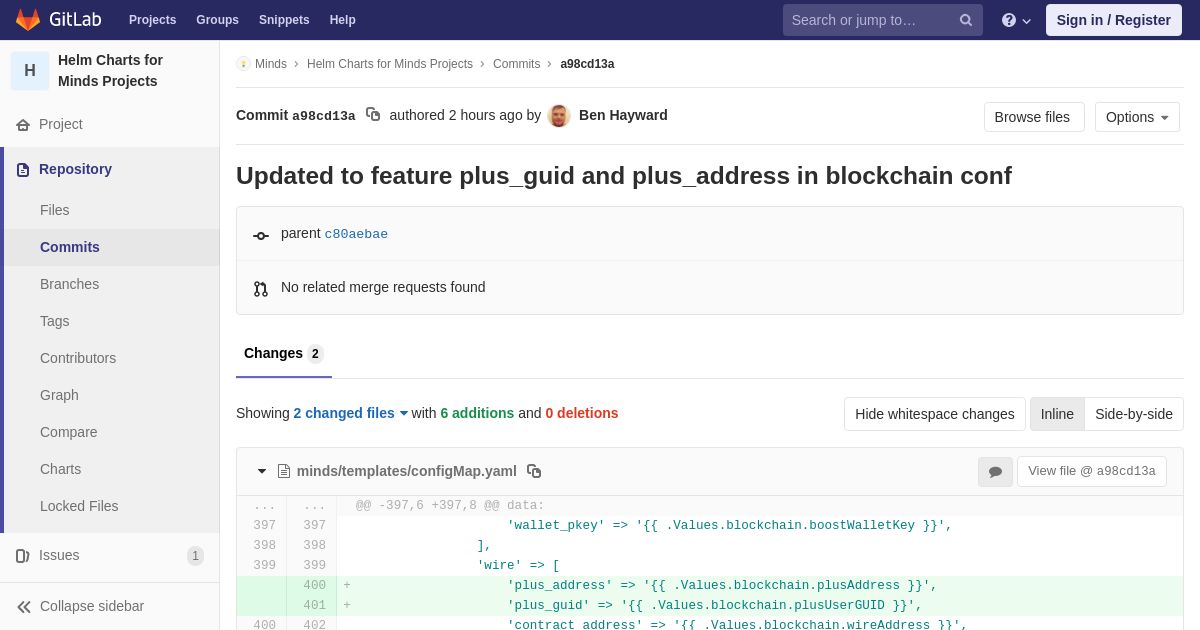The height and width of the screenshot is (630, 1200).
Task: Select the Changes tab
Action: [284, 353]
